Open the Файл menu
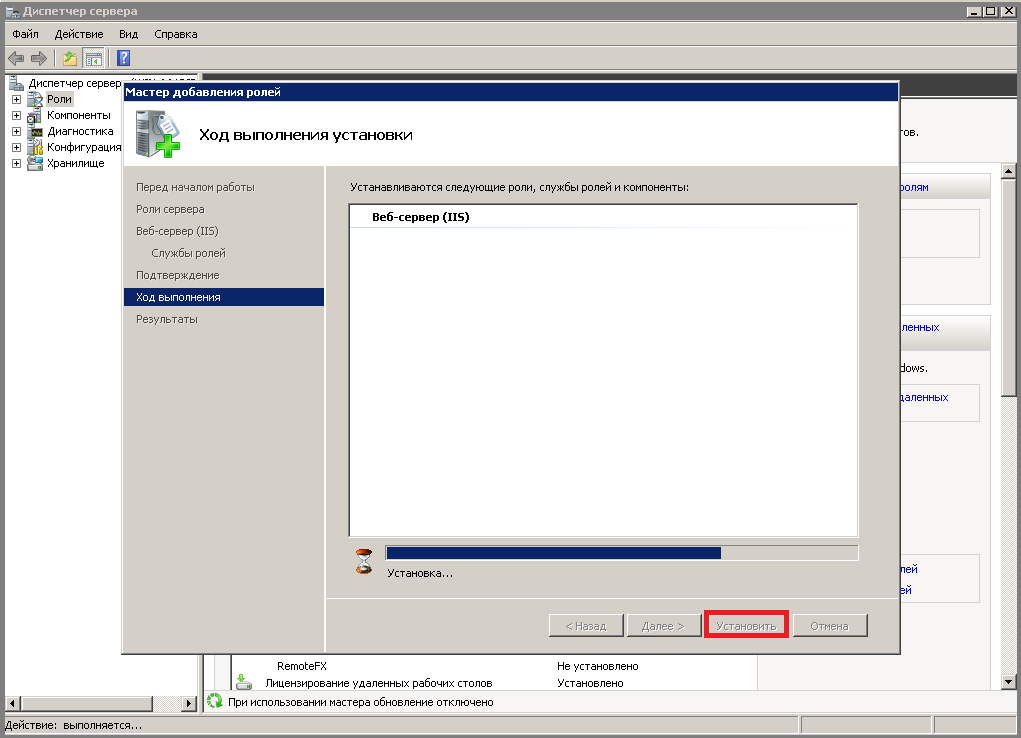This screenshot has height=738, width=1021. 25,34
